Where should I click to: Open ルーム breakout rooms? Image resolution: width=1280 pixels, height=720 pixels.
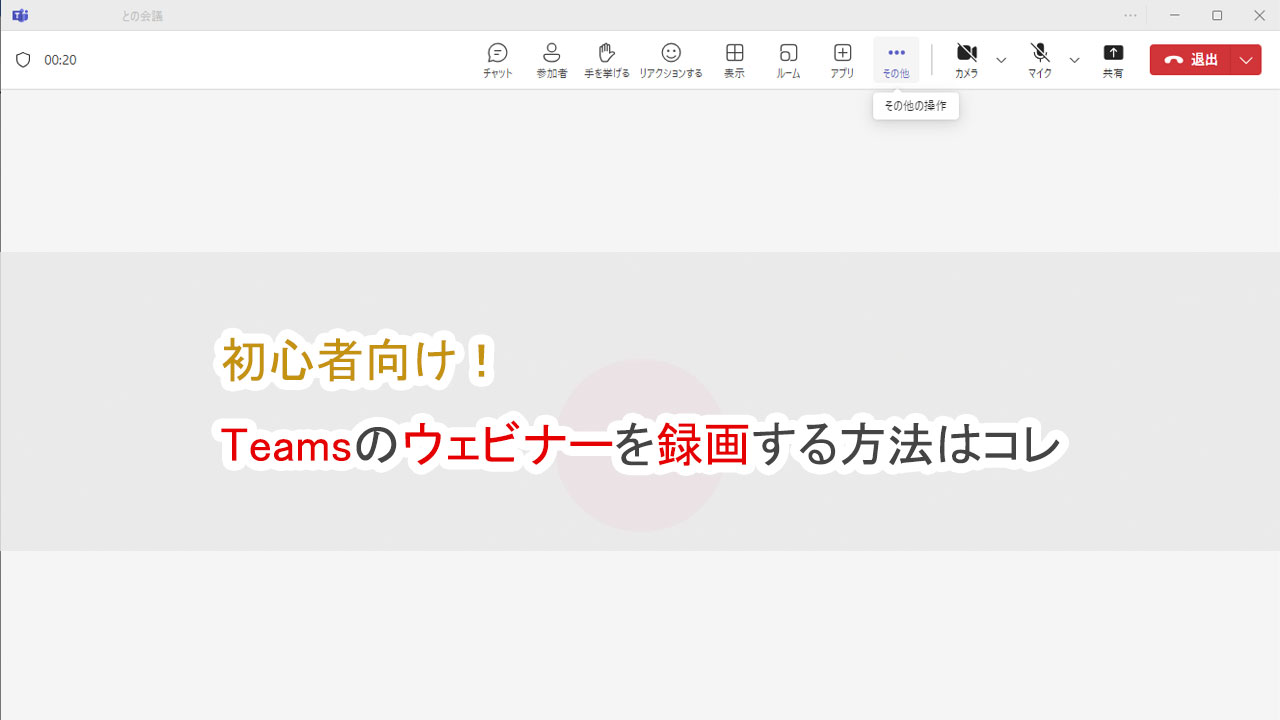[788, 59]
